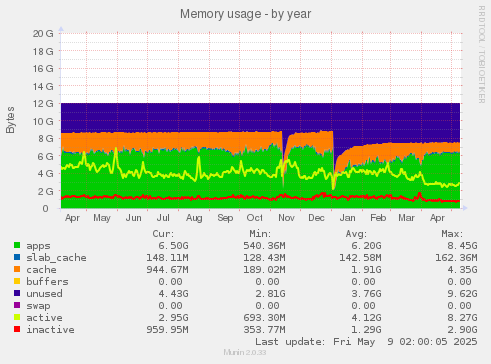The height and width of the screenshot is (364, 491).
Task: Click the 'Bytes' y-axis label
Action: (10, 120)
